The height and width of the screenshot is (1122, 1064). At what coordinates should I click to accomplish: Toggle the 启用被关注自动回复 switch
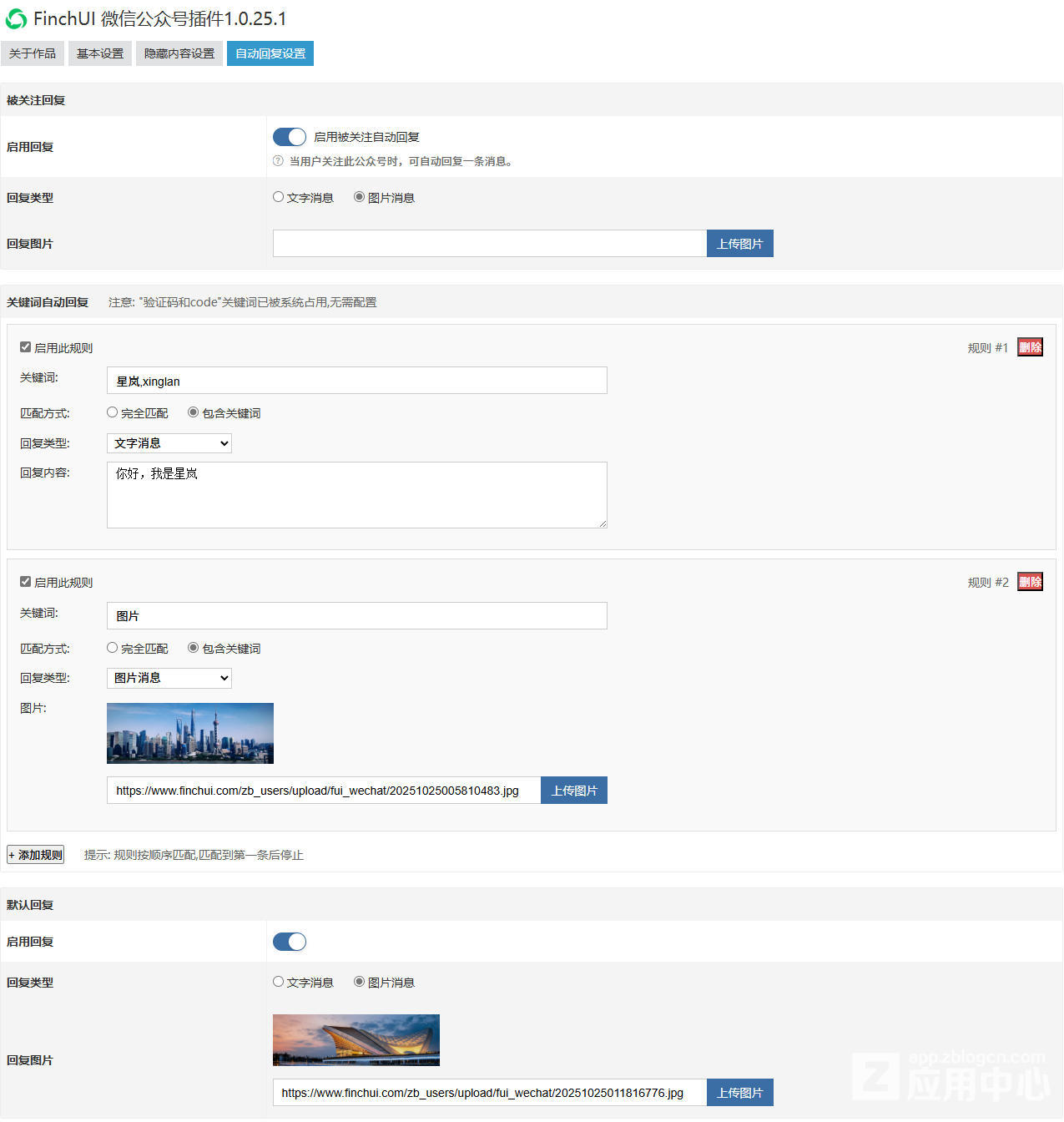pyautogui.click(x=290, y=137)
